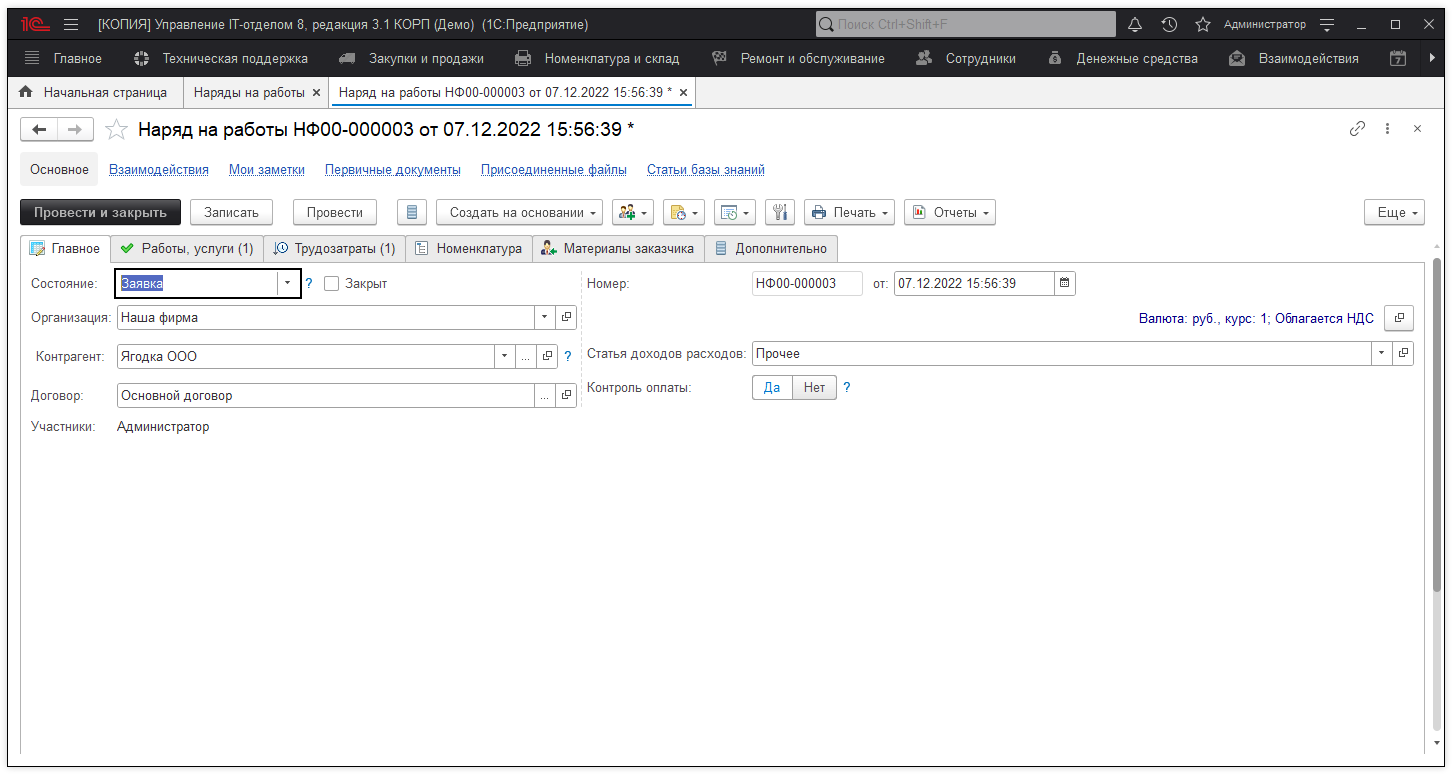Click the favorites star in title bar
Image resolution: width=1452 pixels, height=774 pixels.
pos(1203,24)
